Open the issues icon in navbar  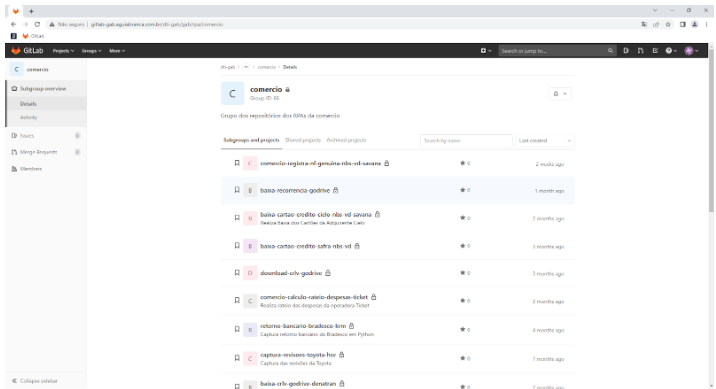point(626,51)
